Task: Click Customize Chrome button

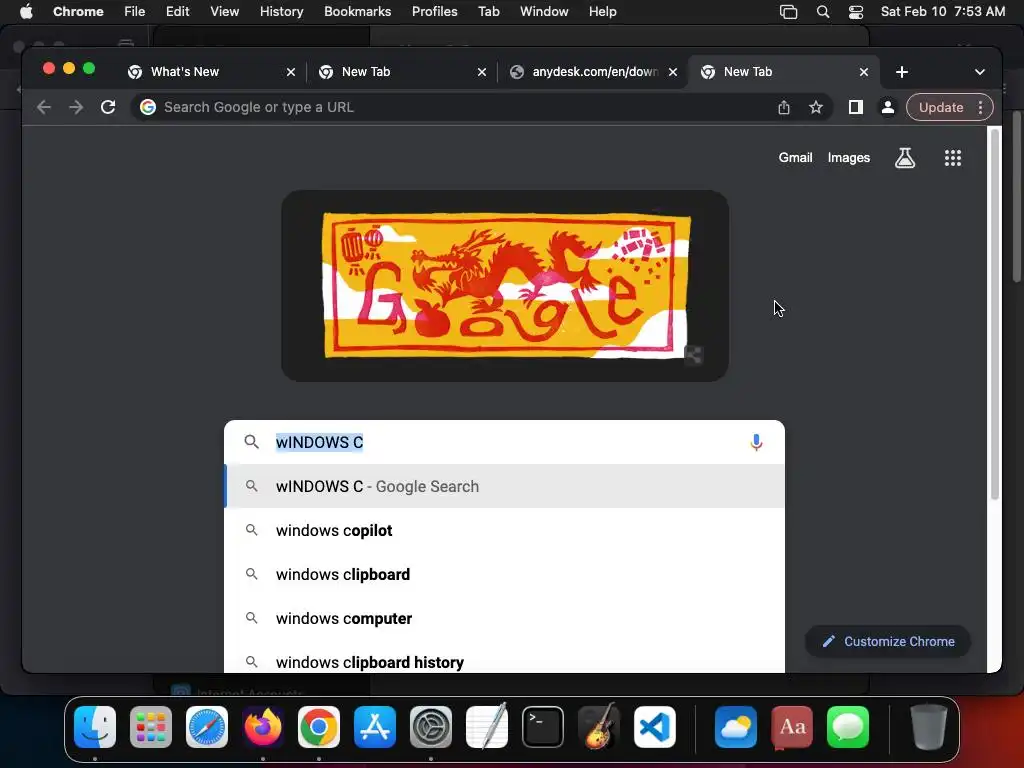Action: pyautogui.click(x=888, y=641)
